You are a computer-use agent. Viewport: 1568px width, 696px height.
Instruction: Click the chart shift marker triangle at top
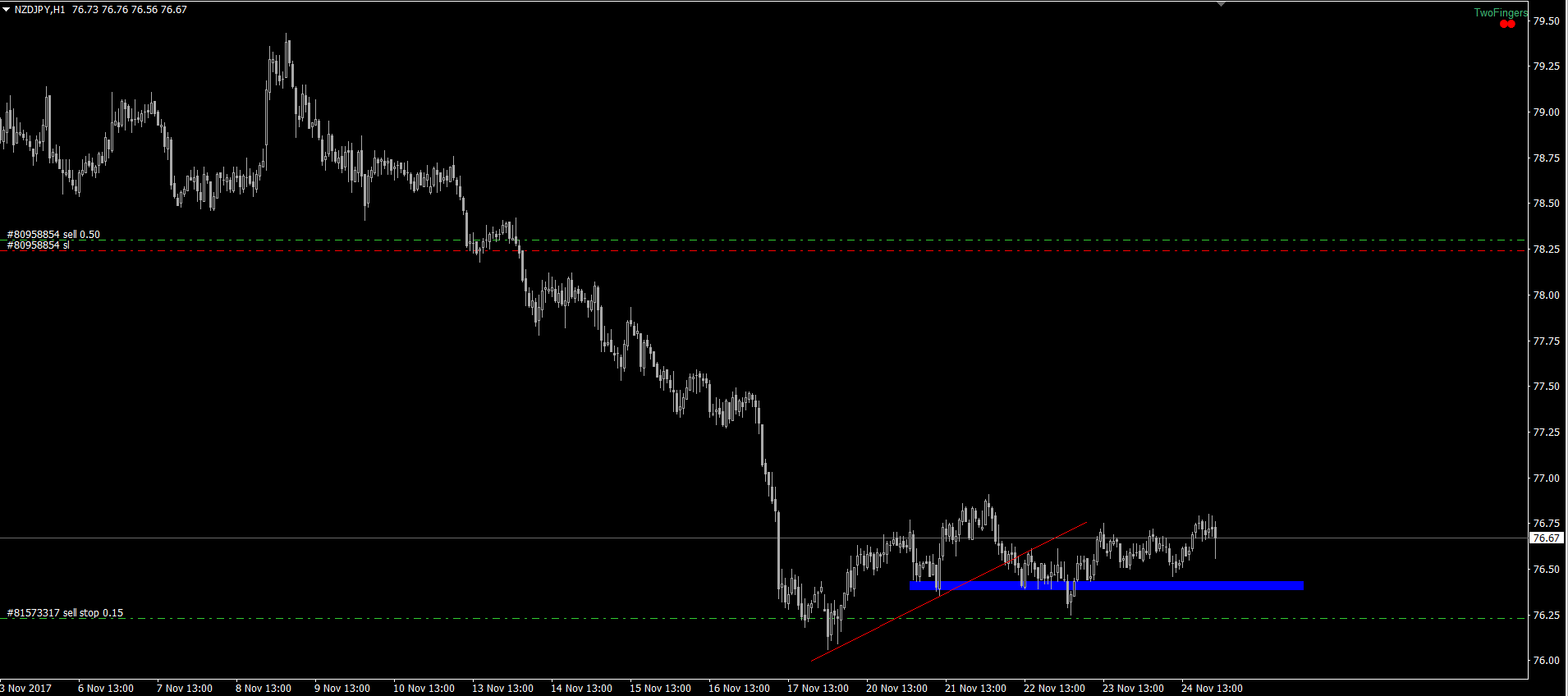(x=1221, y=4)
